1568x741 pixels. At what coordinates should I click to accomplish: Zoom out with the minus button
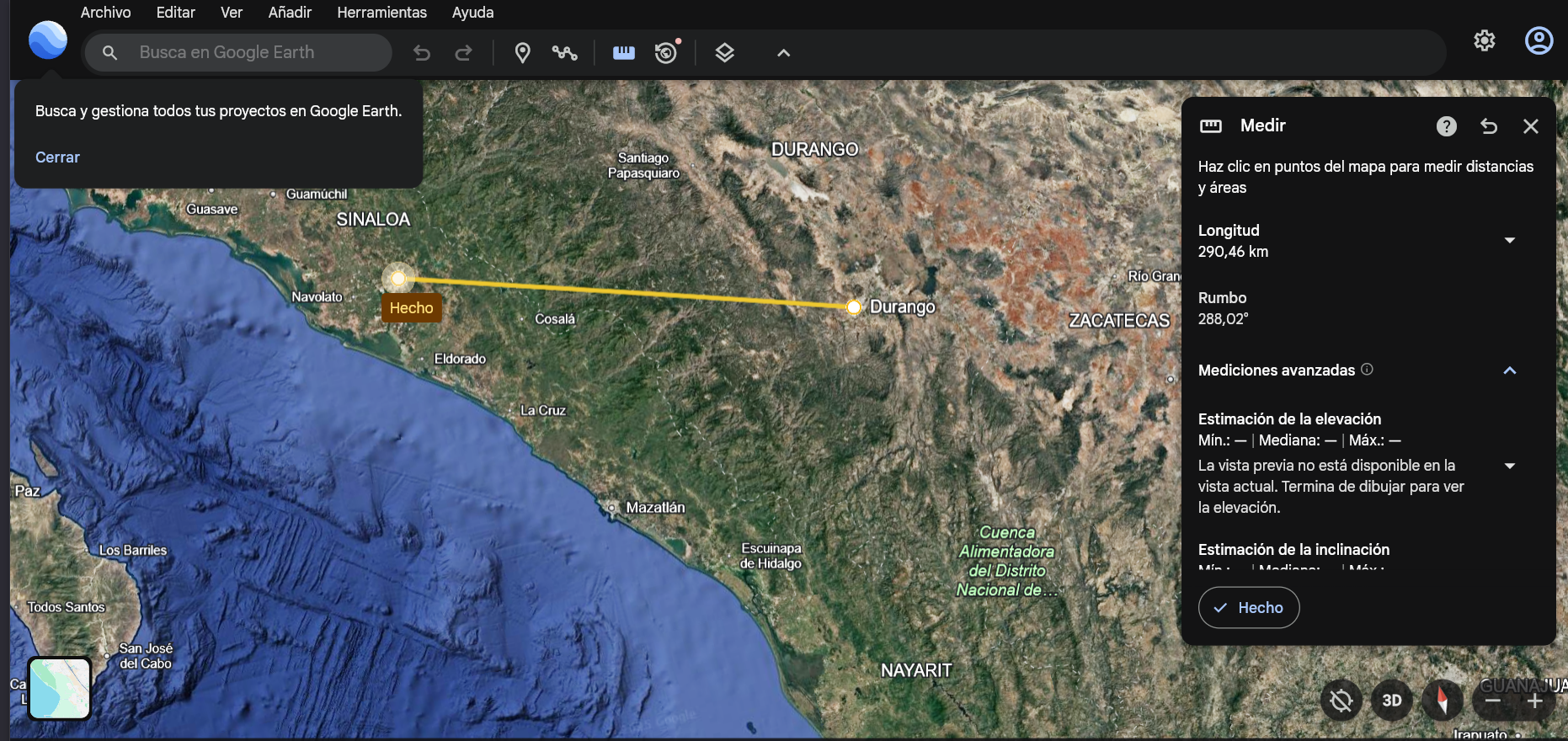(1493, 701)
